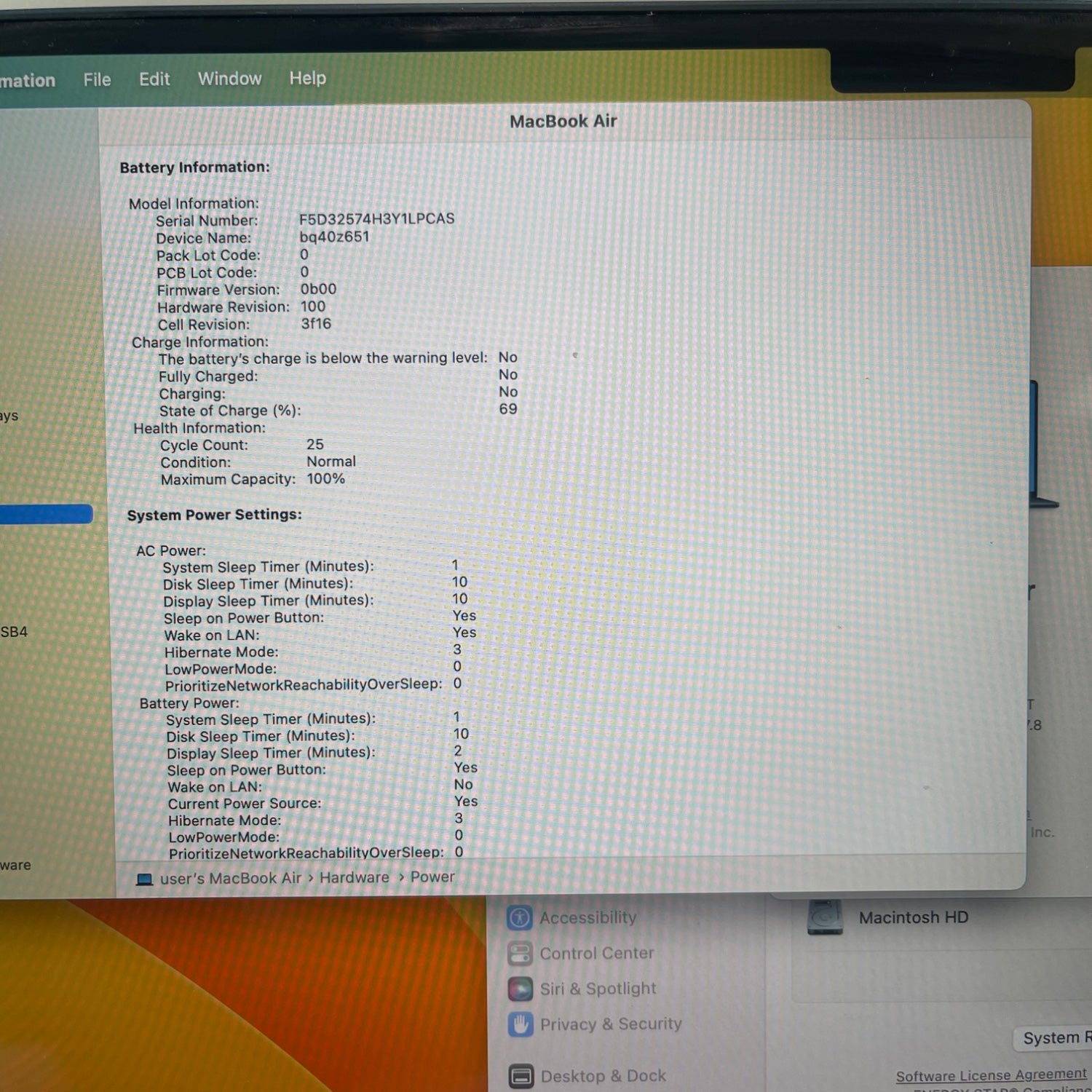Select the Control Center icon in System Settings
1092x1092 pixels.
[x=520, y=954]
